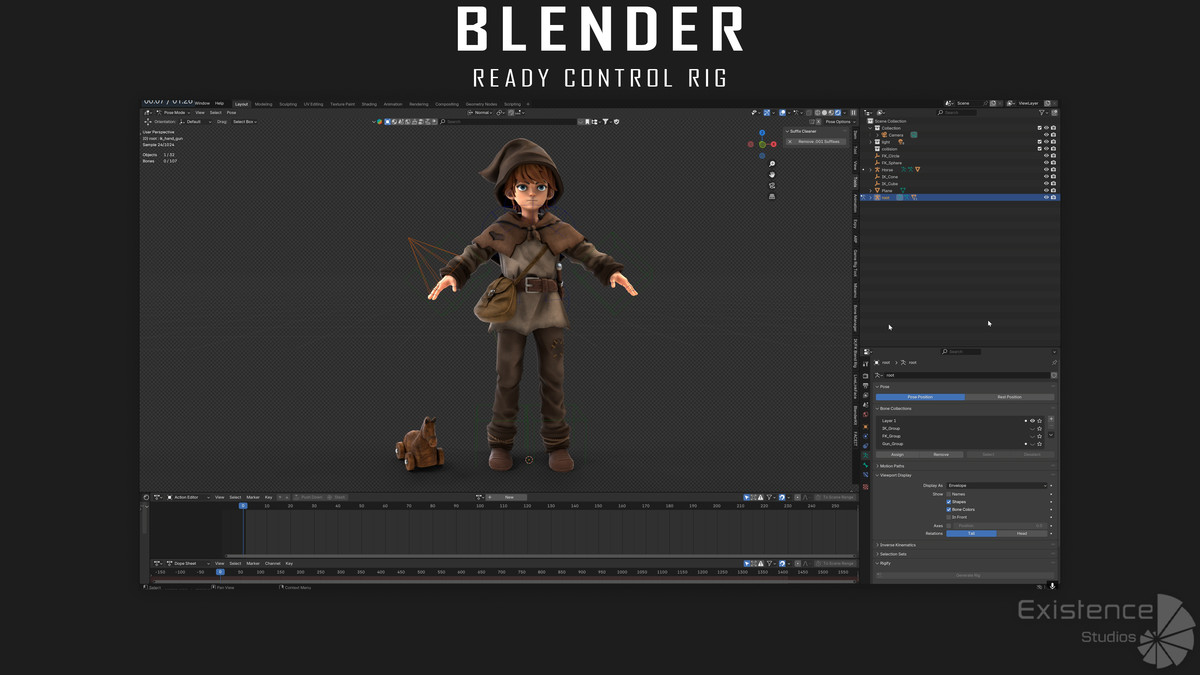
Task: Click frame 100 on the timeline ruler
Action: click(x=480, y=506)
